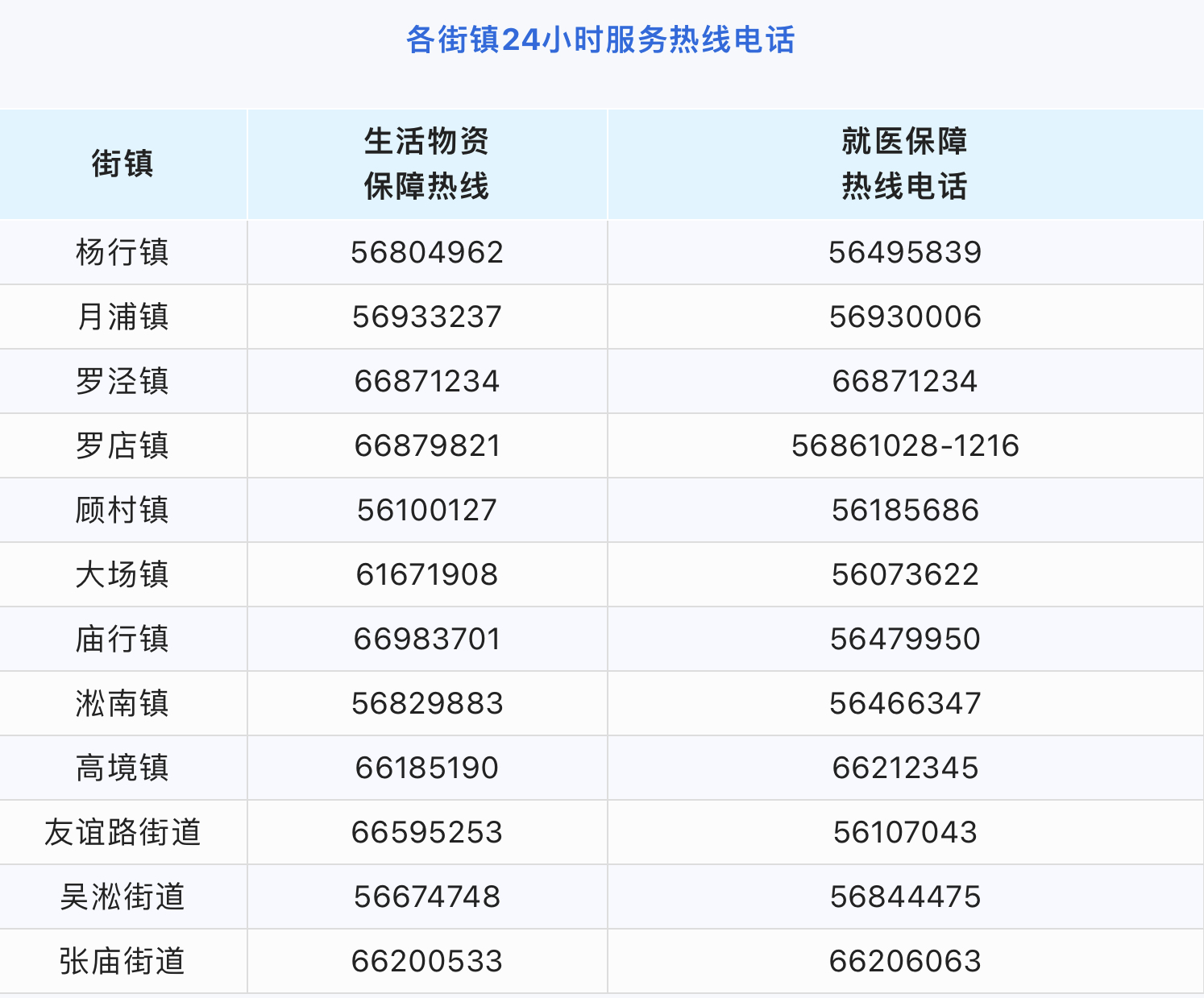Select the 庙行镇 row name
The height and width of the screenshot is (998, 1204).
[x=122, y=639]
